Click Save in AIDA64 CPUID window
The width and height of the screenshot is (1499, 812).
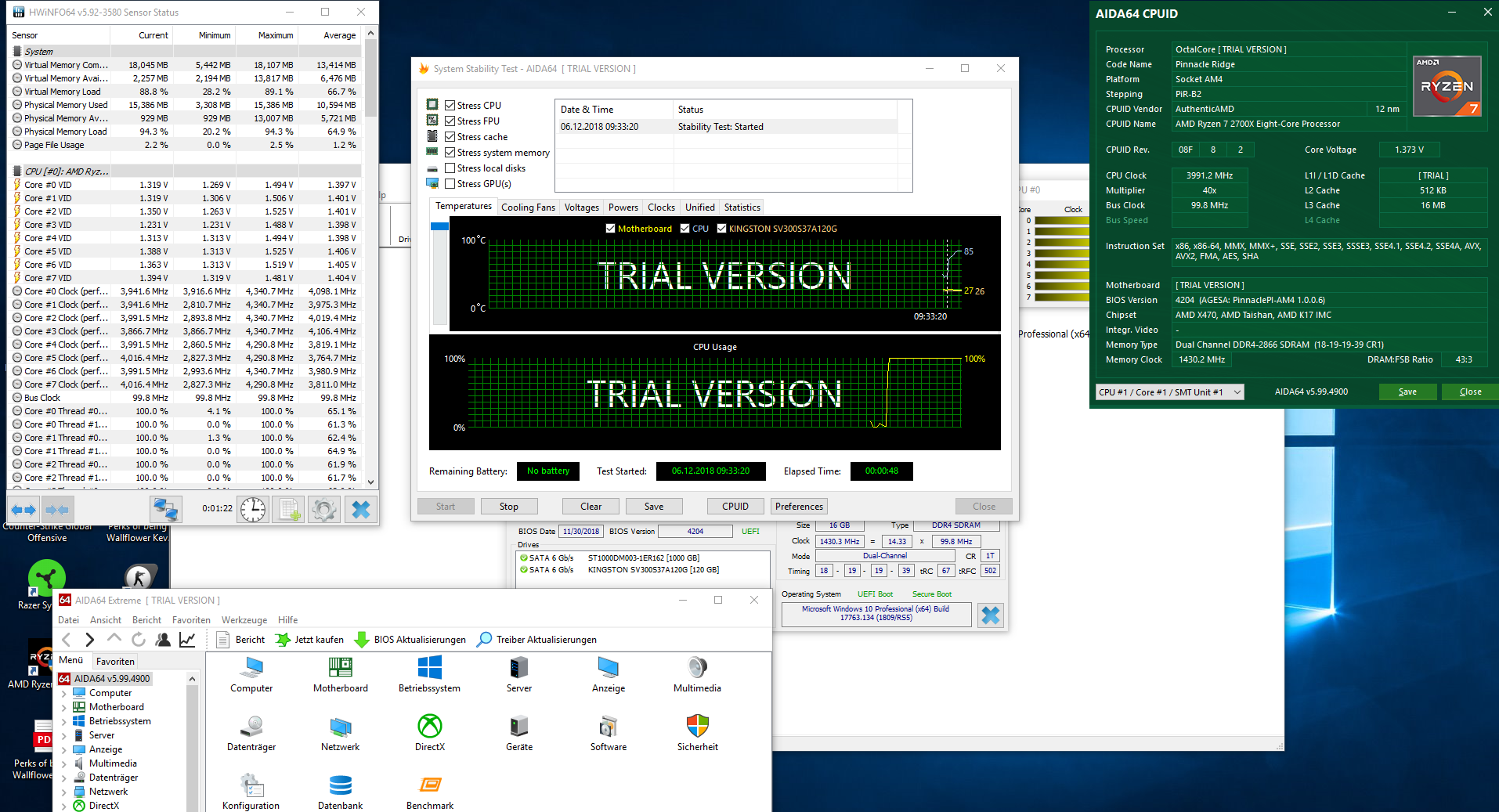pos(1407,392)
